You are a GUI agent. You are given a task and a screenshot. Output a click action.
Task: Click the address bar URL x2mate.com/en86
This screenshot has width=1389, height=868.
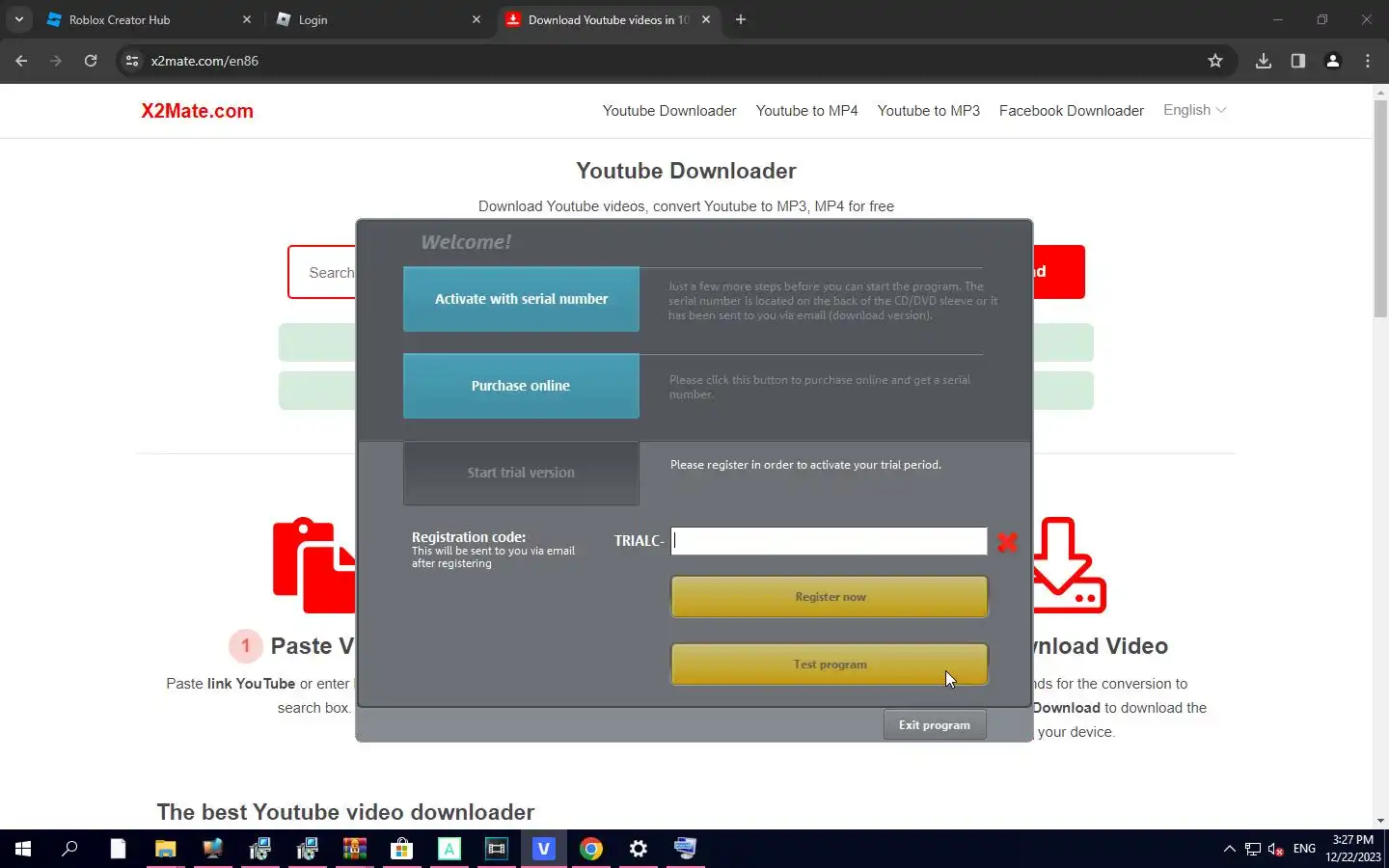pos(204,61)
